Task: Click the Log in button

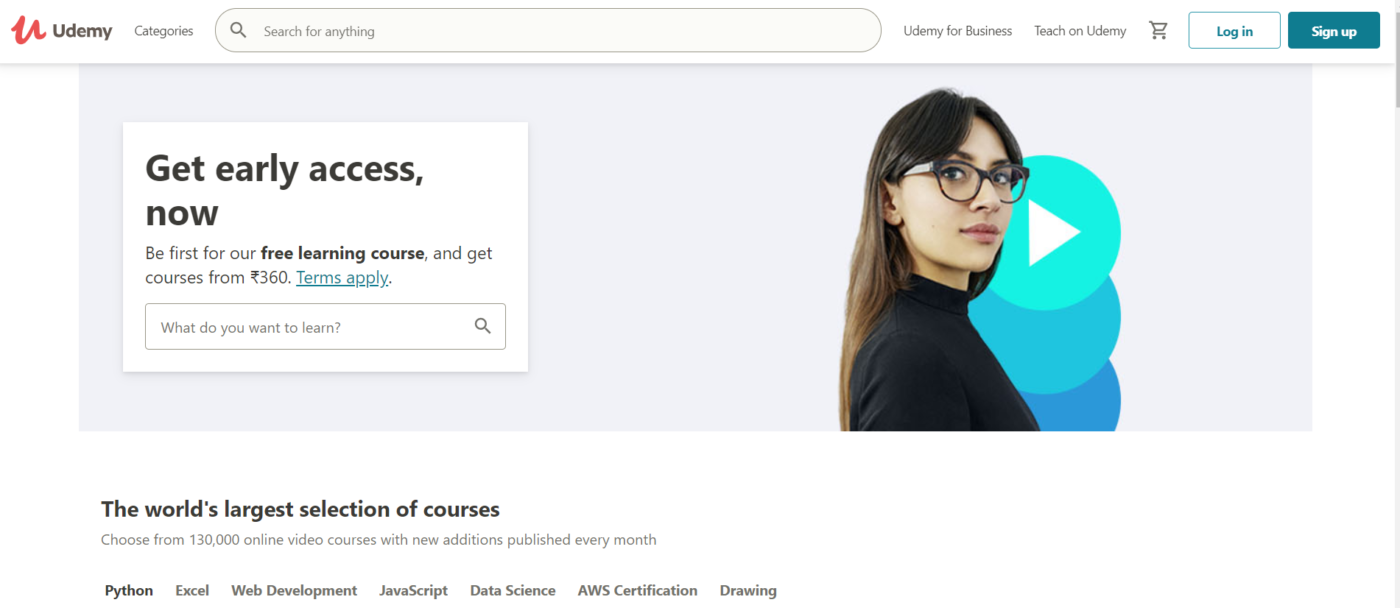Action: tap(1234, 30)
